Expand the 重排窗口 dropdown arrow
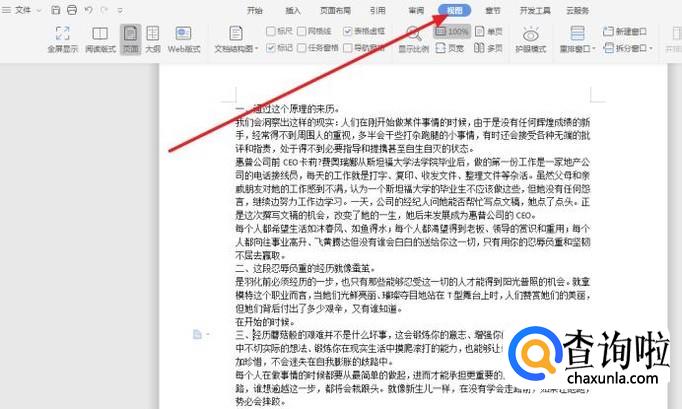 (x=594, y=49)
